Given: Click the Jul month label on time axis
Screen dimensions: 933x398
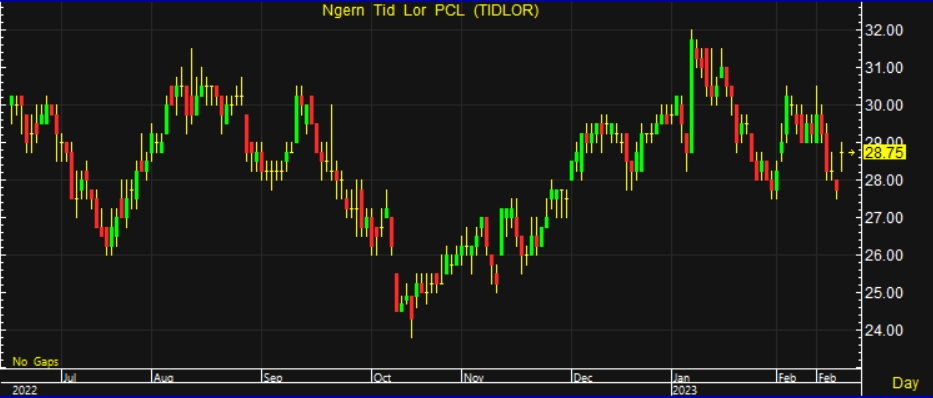Looking at the screenshot, I should [x=69, y=378].
